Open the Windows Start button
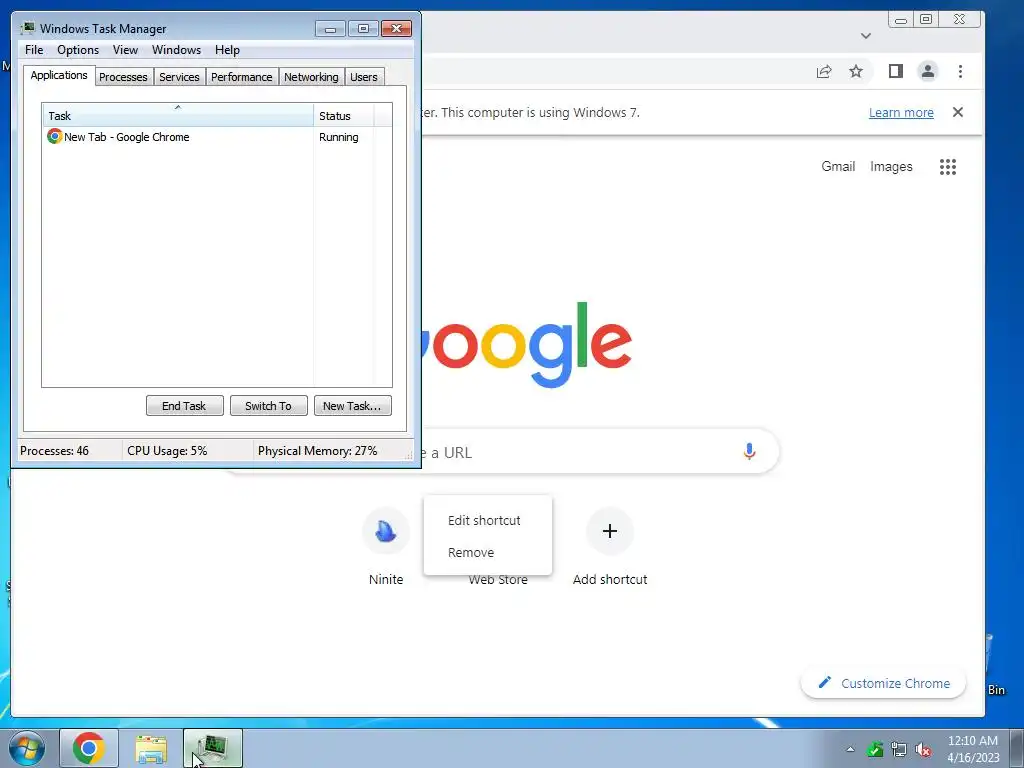 (27, 748)
